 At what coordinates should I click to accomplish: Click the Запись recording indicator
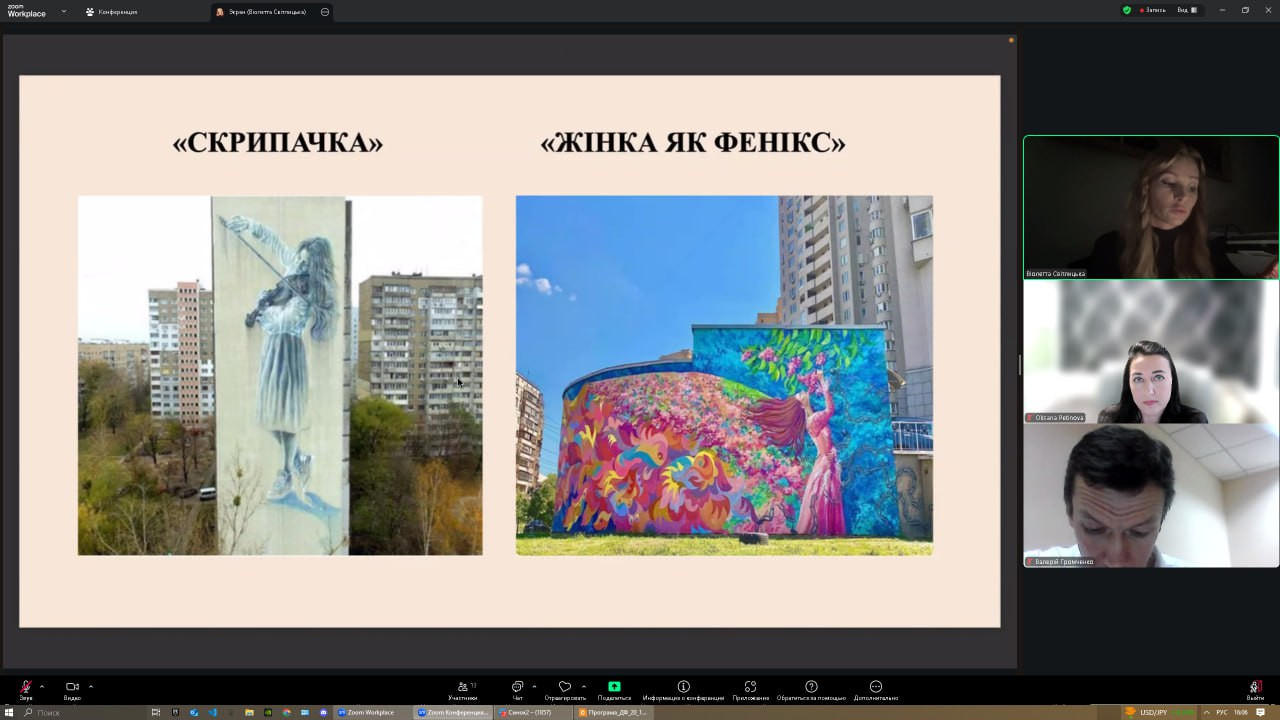(1152, 10)
